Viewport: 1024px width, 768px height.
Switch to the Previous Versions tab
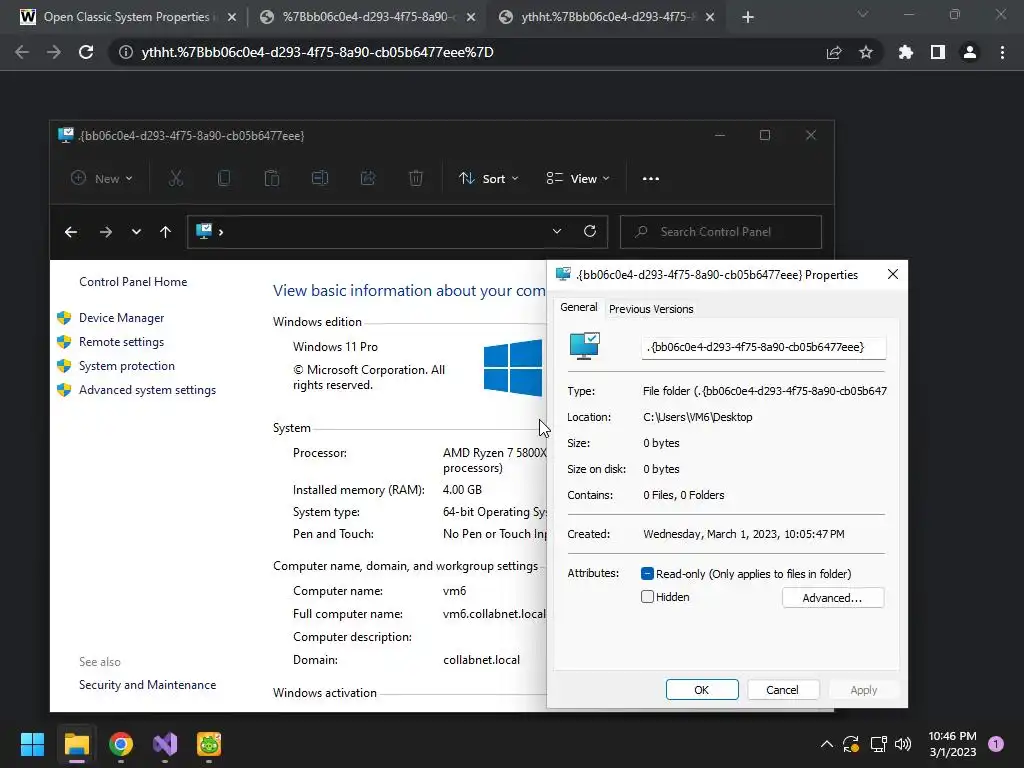[x=651, y=309]
